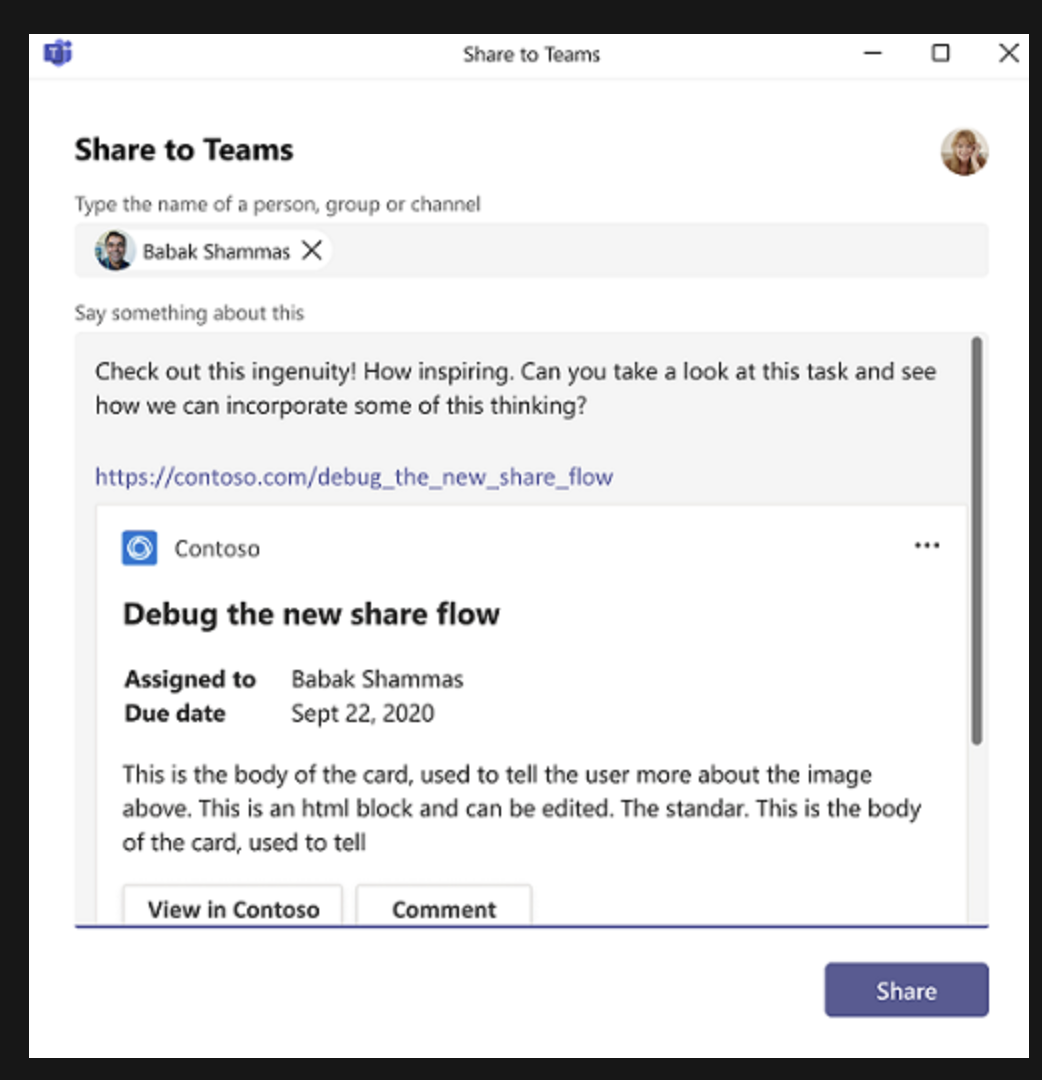Minimize the Share to Teams window
Screen dimensions: 1042x1080
pos(873,53)
